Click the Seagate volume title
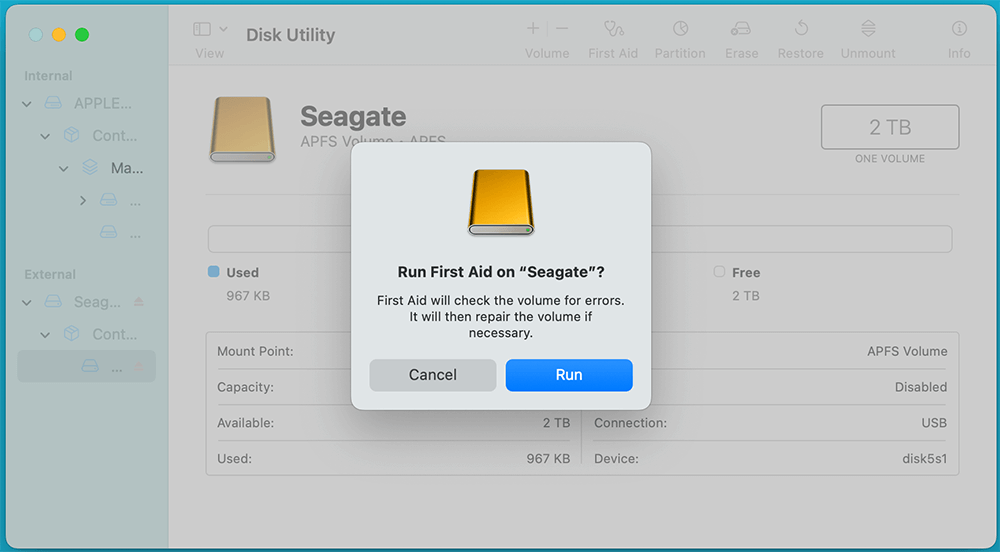The width and height of the screenshot is (1000, 552). [353, 117]
